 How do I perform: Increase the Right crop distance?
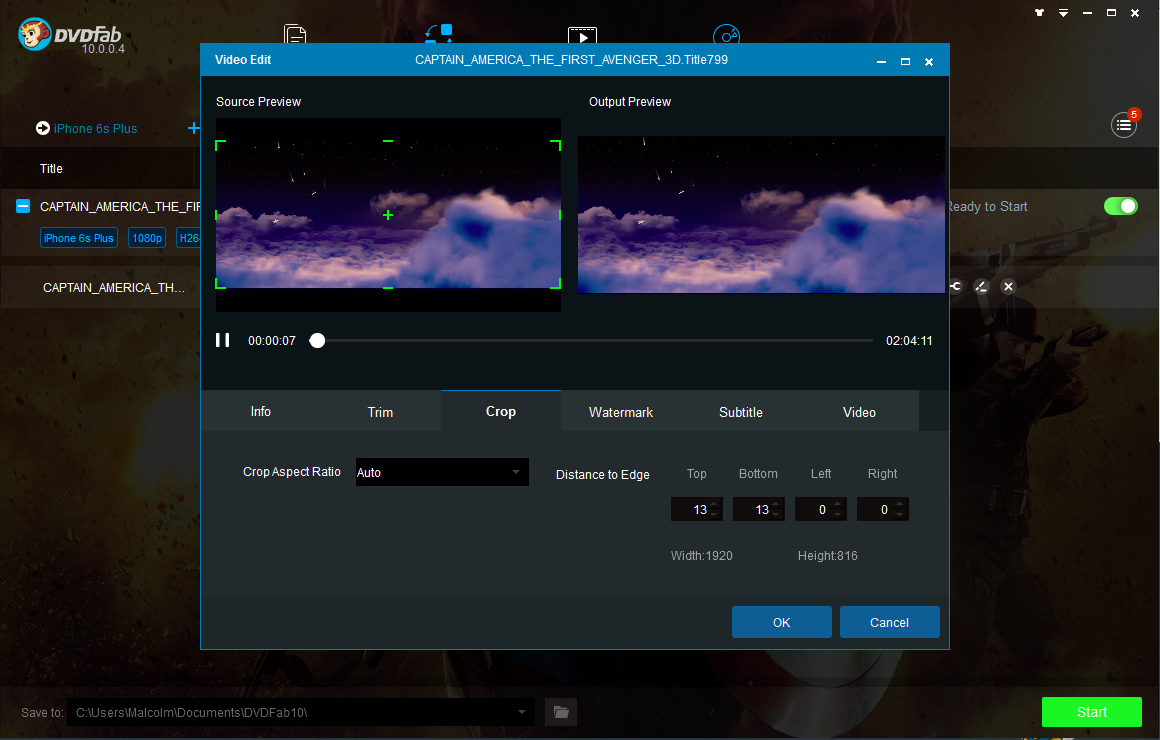click(x=900, y=505)
